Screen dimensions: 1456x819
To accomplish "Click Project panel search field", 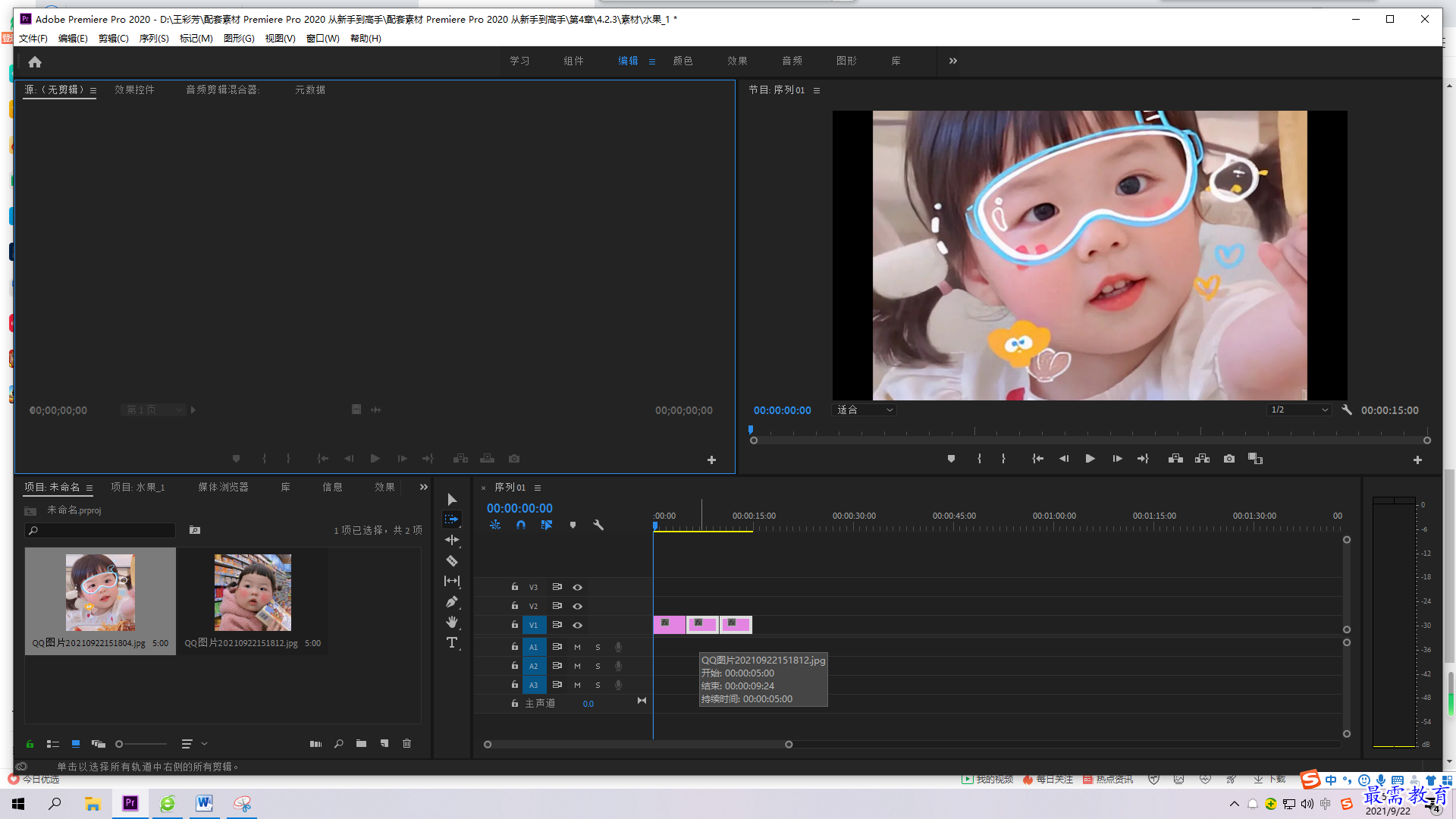I will tap(100, 530).
